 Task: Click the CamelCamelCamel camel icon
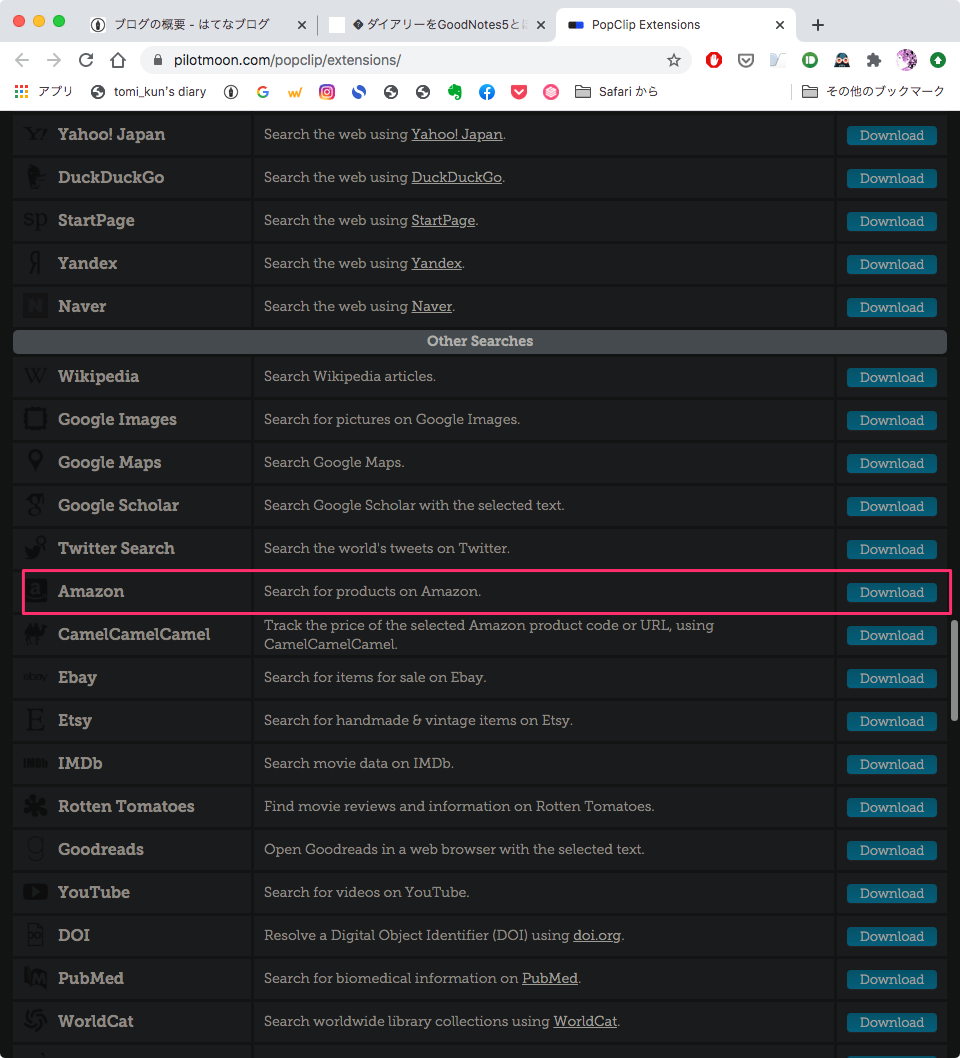[x=35, y=634]
